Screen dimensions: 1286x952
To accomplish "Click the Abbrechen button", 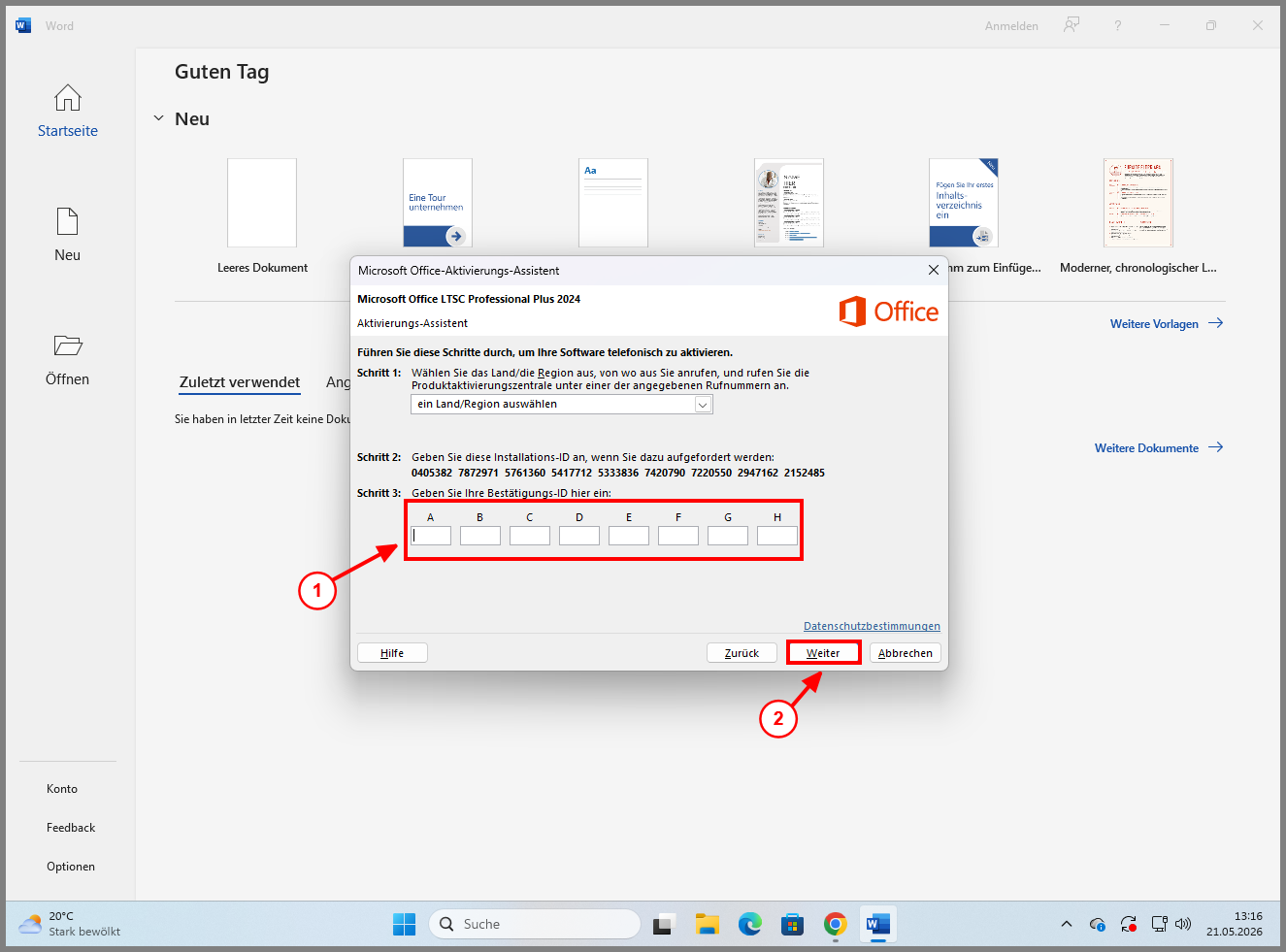I will click(x=906, y=653).
